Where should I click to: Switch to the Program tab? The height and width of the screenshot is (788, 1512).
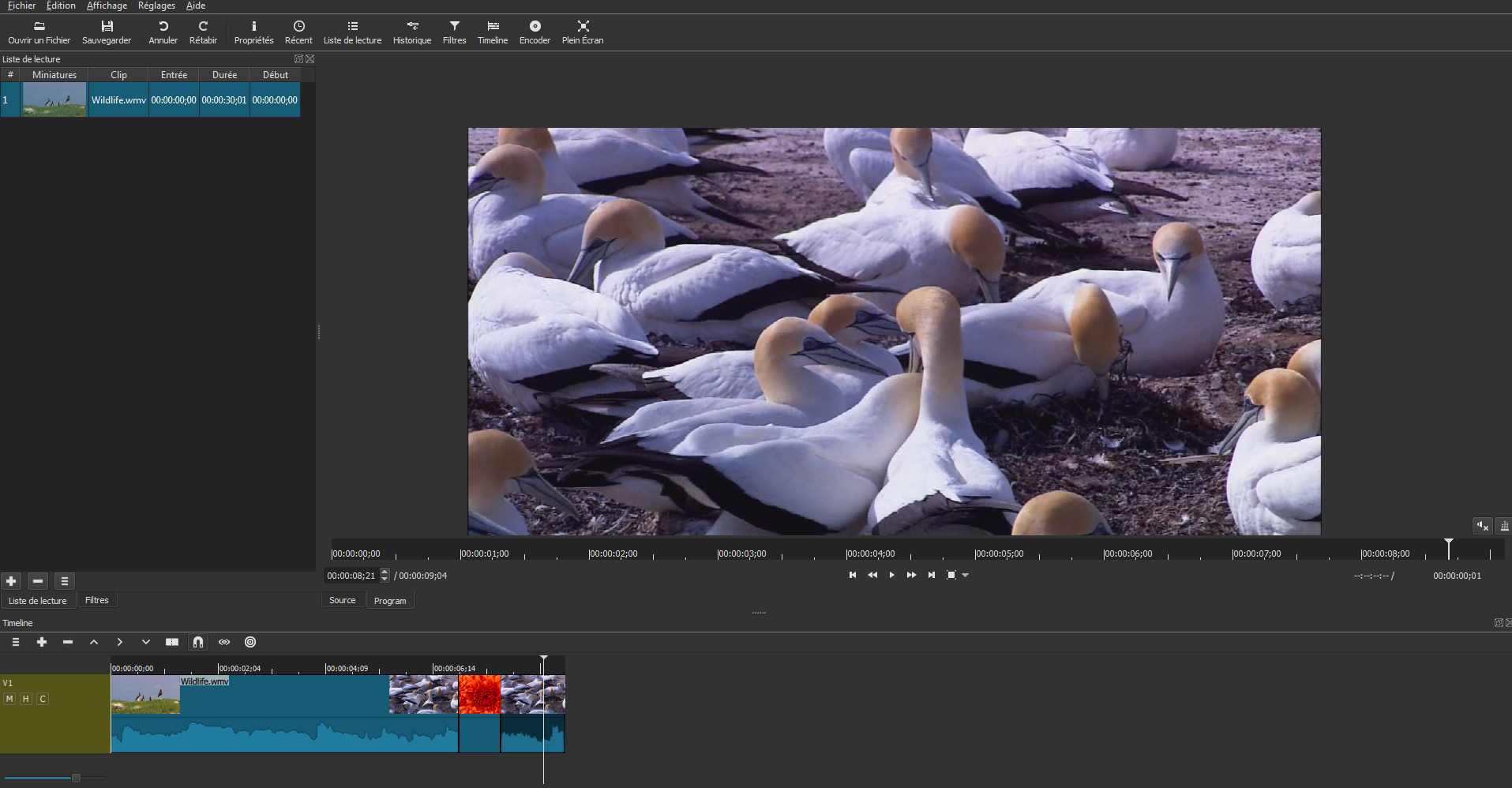pyautogui.click(x=390, y=601)
